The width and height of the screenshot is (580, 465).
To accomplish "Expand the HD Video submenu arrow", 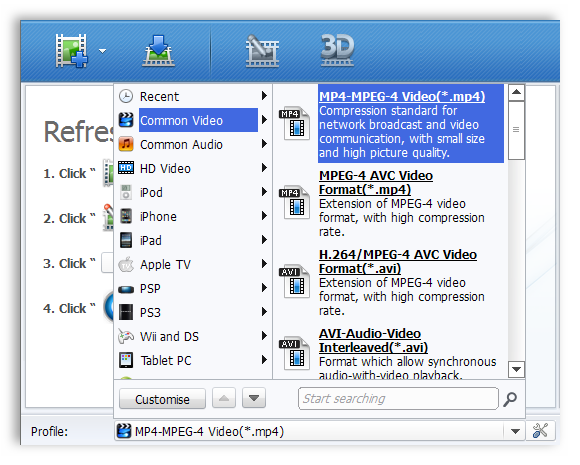I will coord(264,168).
